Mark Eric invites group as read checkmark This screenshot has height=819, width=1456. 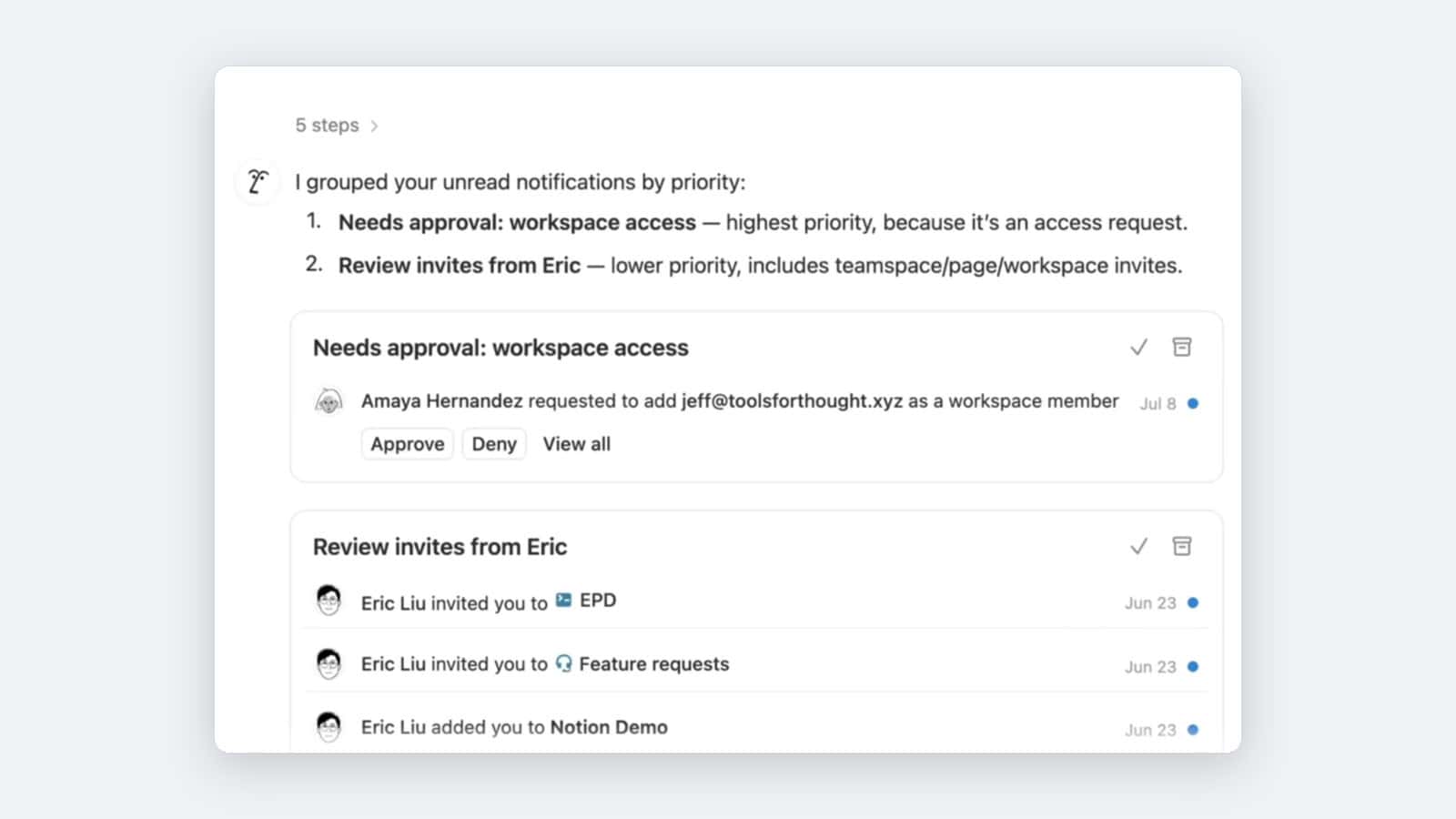(1138, 546)
